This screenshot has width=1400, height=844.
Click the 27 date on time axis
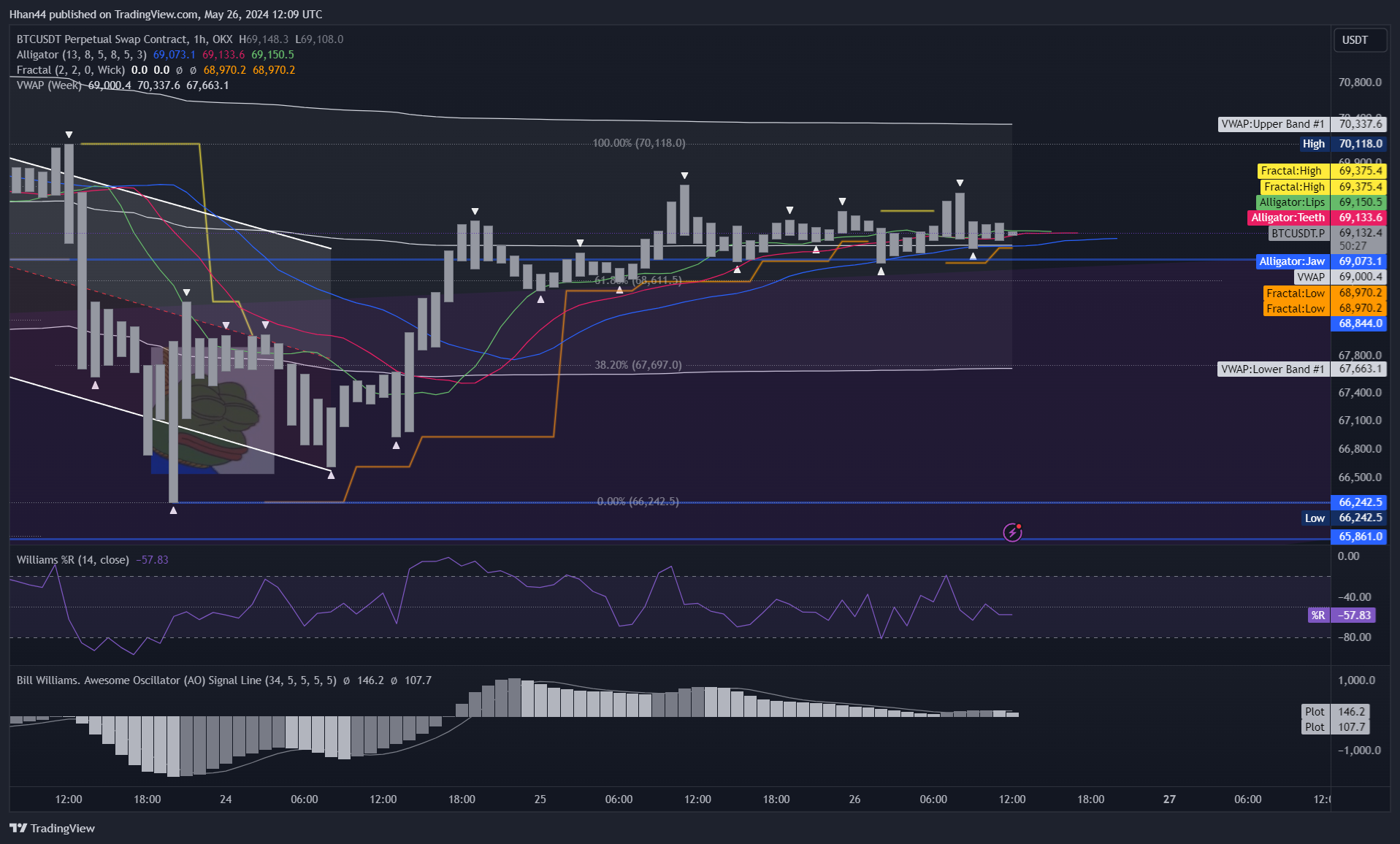(1169, 799)
